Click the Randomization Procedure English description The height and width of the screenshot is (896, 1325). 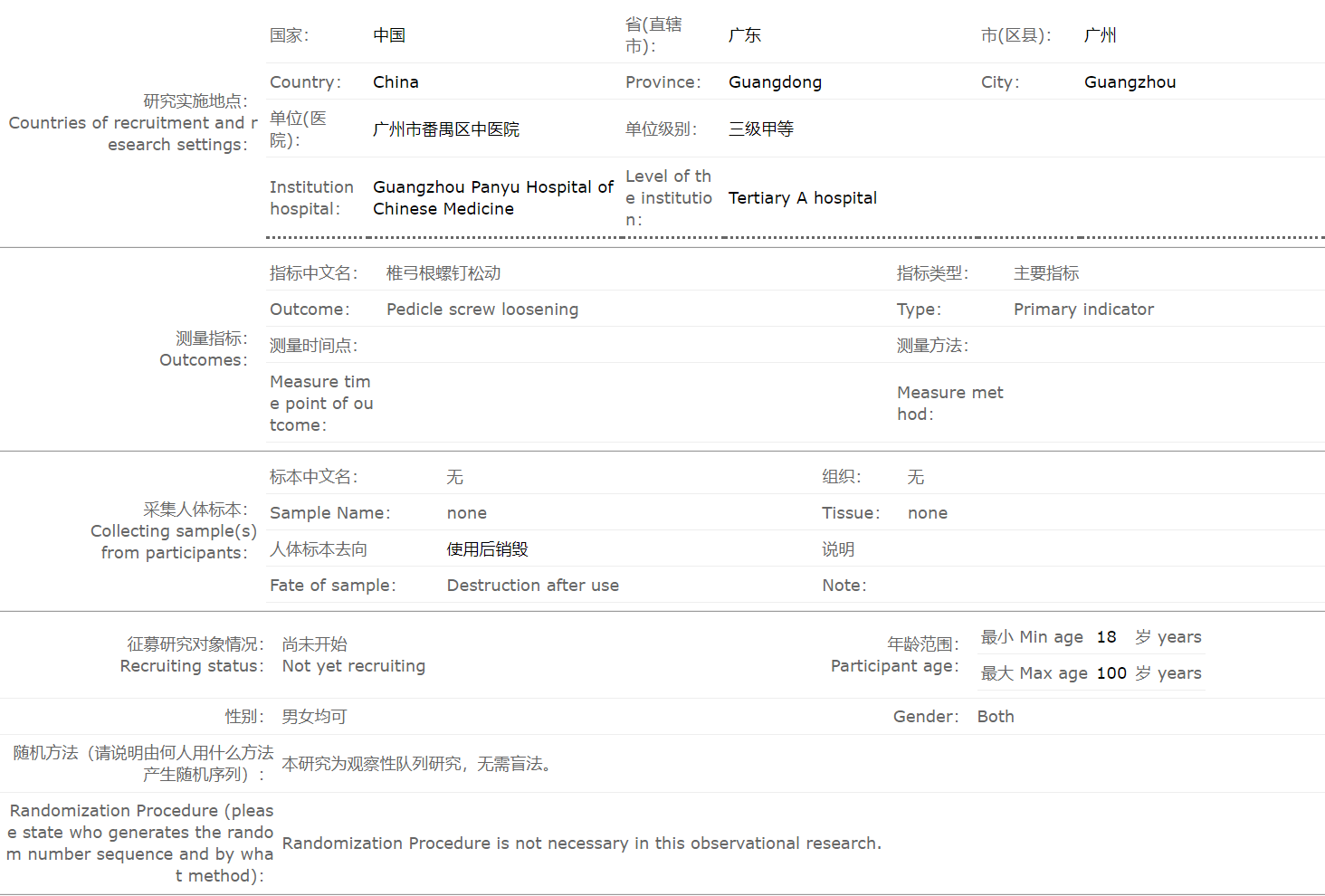pos(582,844)
